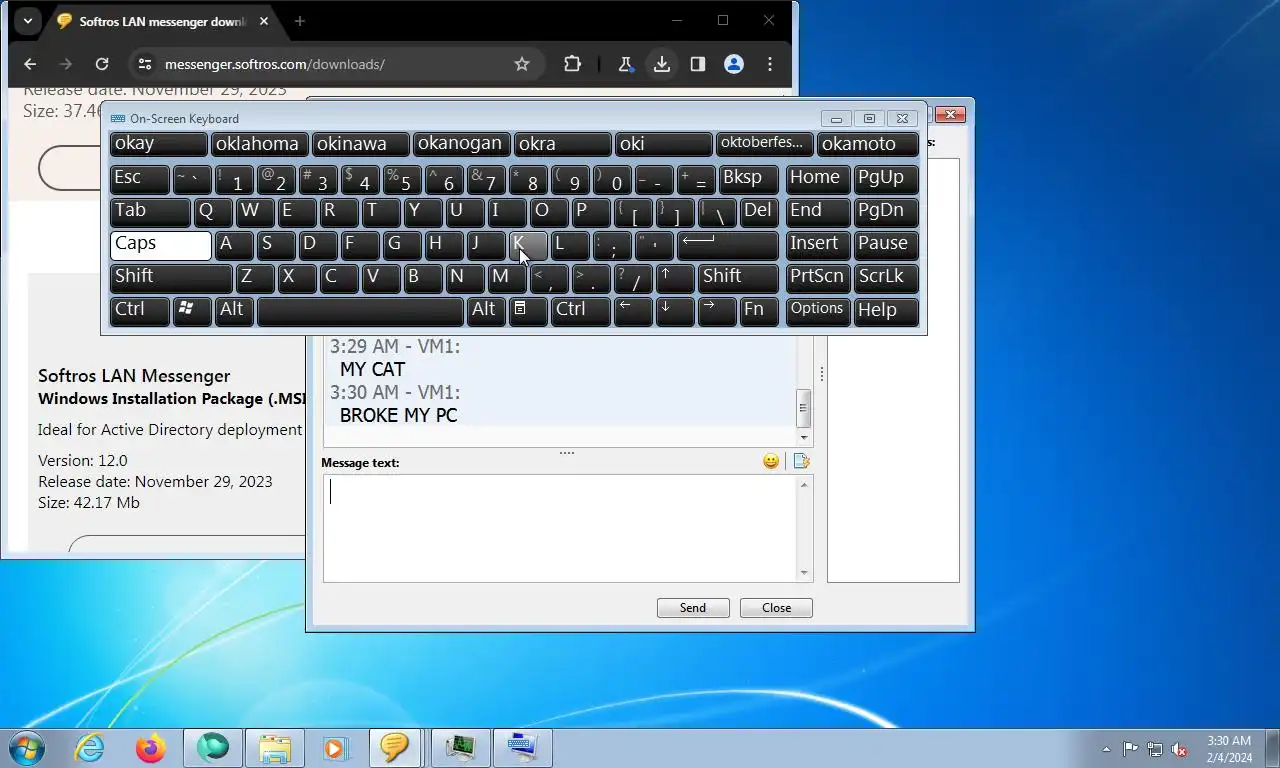Send the message with Send button
The width and height of the screenshot is (1280, 768).
click(693, 608)
